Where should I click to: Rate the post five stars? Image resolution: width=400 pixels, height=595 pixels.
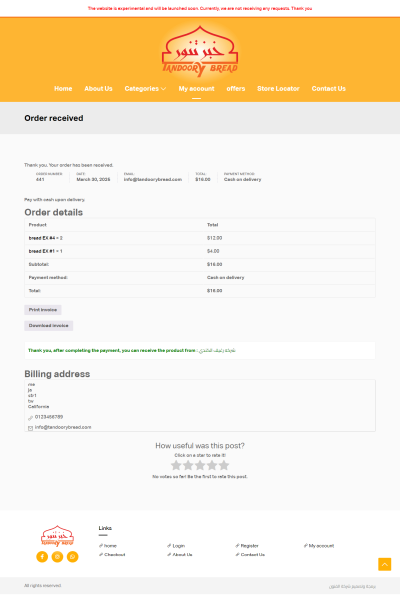pos(224,465)
